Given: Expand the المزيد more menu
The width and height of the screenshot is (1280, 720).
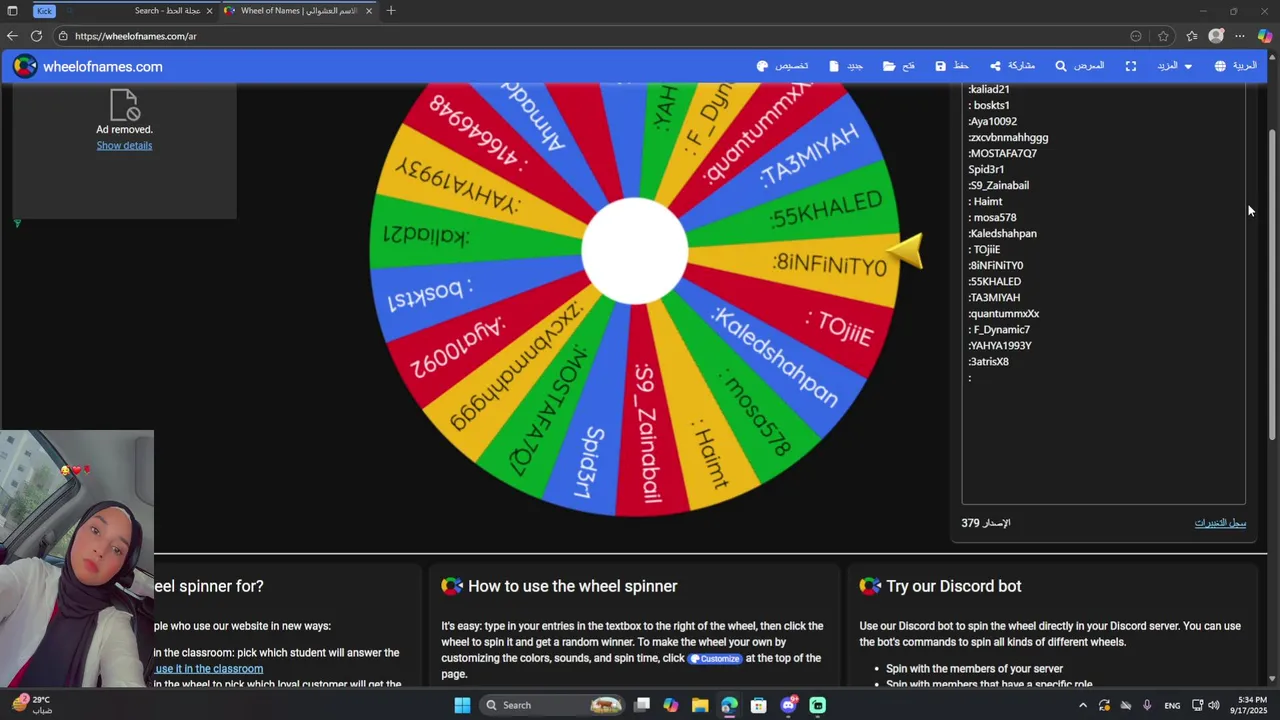Looking at the screenshot, I should (x=1174, y=66).
